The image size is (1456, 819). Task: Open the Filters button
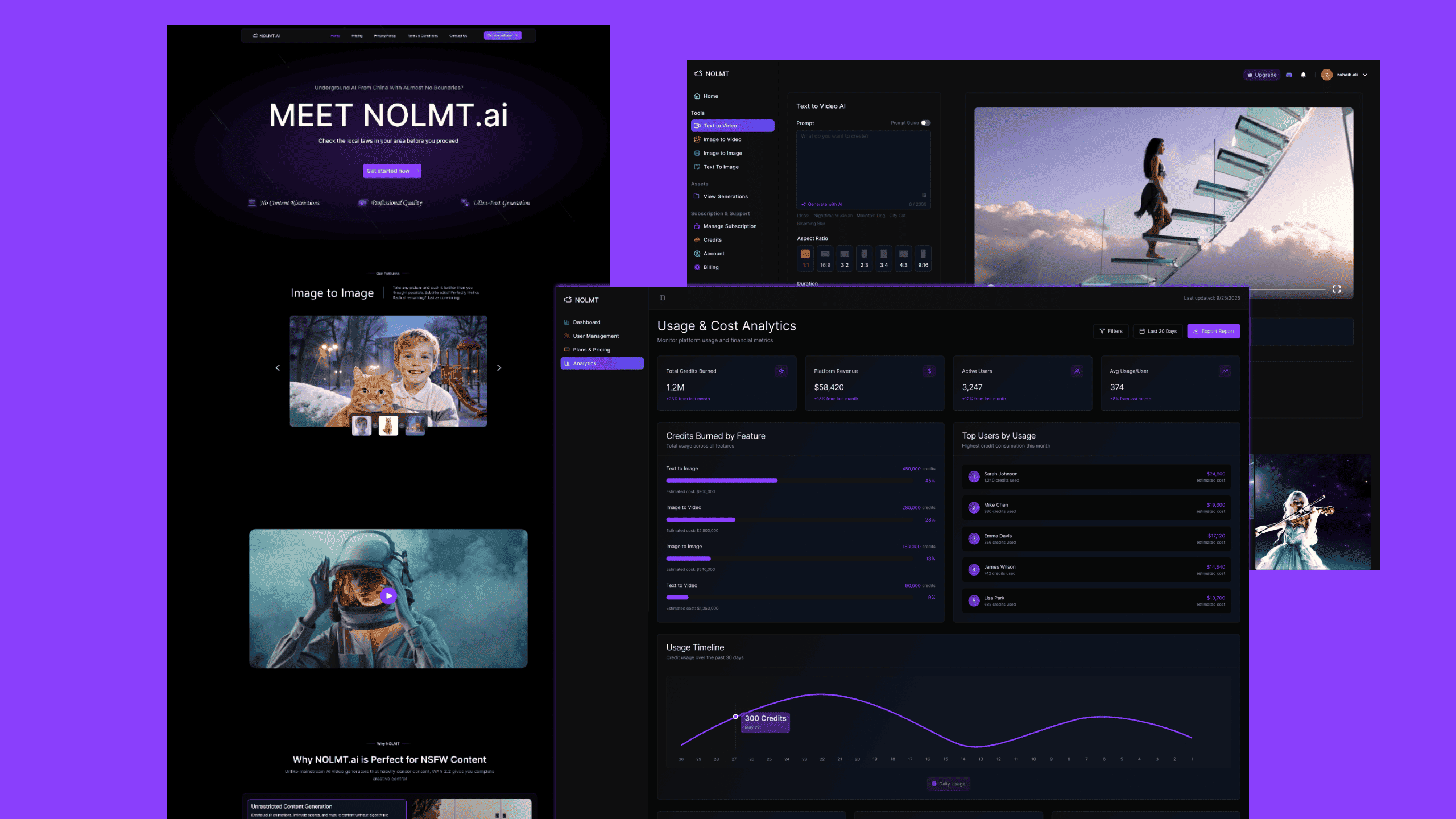click(1111, 331)
